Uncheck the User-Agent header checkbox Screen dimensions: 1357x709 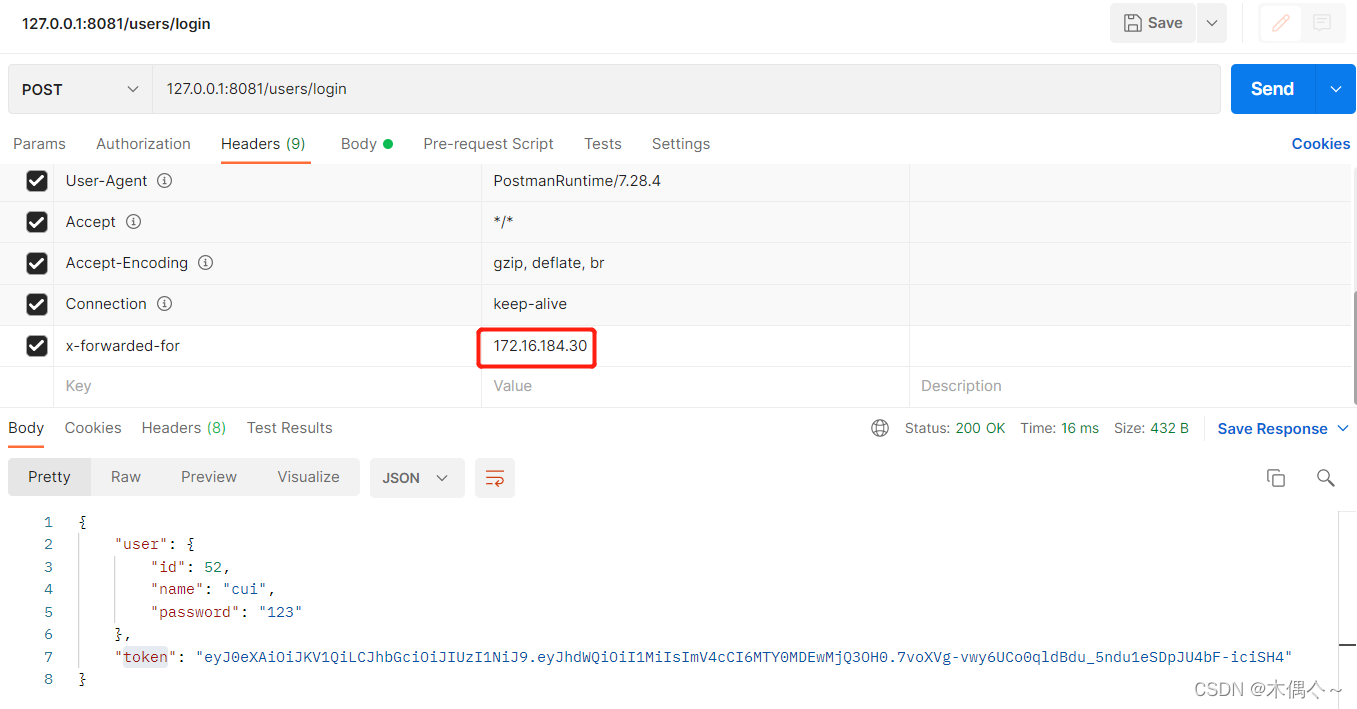(37, 181)
